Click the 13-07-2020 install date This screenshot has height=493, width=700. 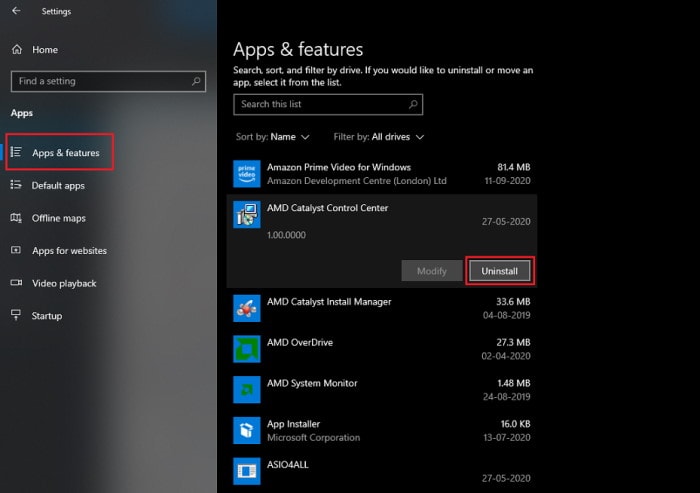coord(507,437)
